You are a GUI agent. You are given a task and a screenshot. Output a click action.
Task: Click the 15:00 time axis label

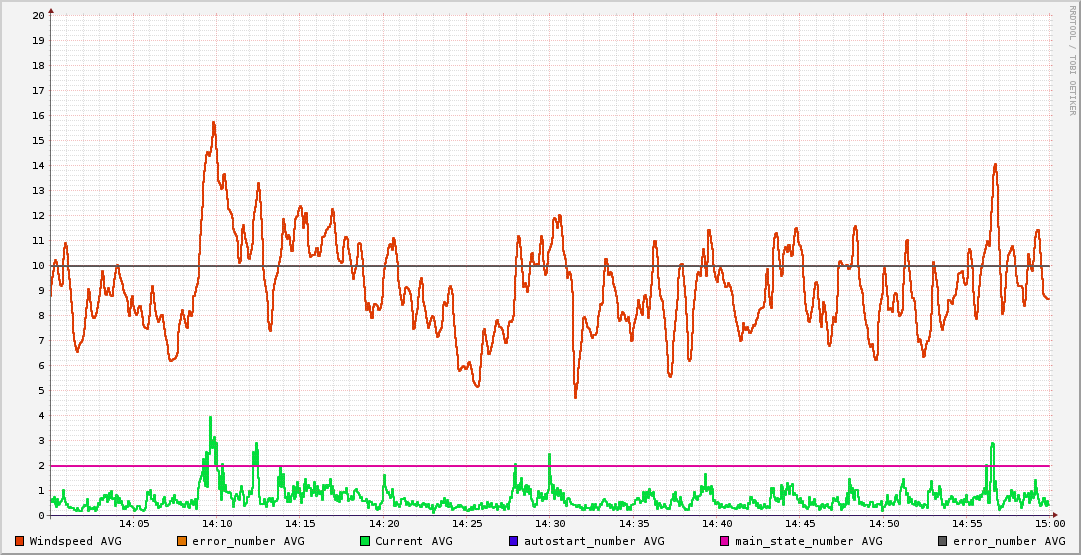click(1049, 524)
